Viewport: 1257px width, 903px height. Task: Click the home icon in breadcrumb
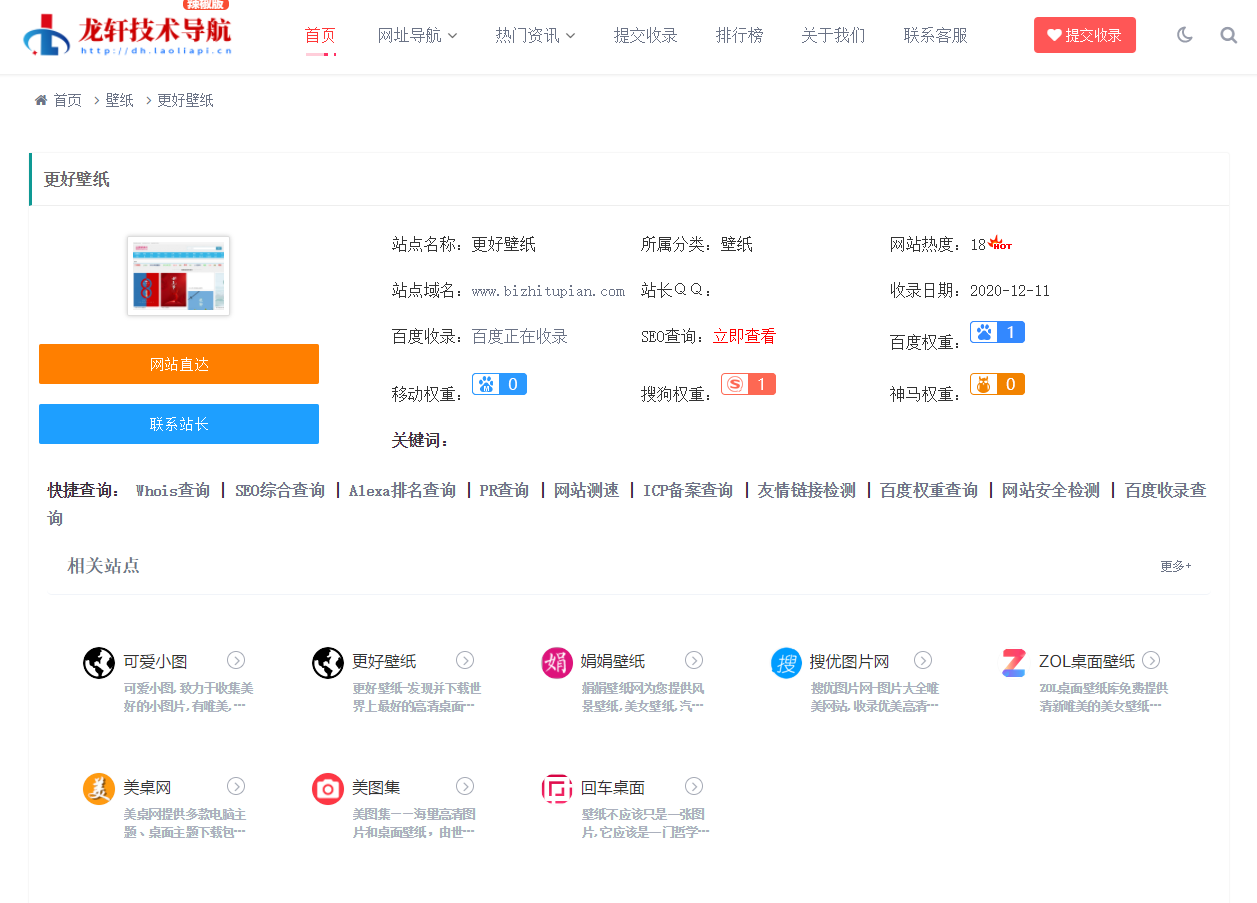[x=41, y=100]
